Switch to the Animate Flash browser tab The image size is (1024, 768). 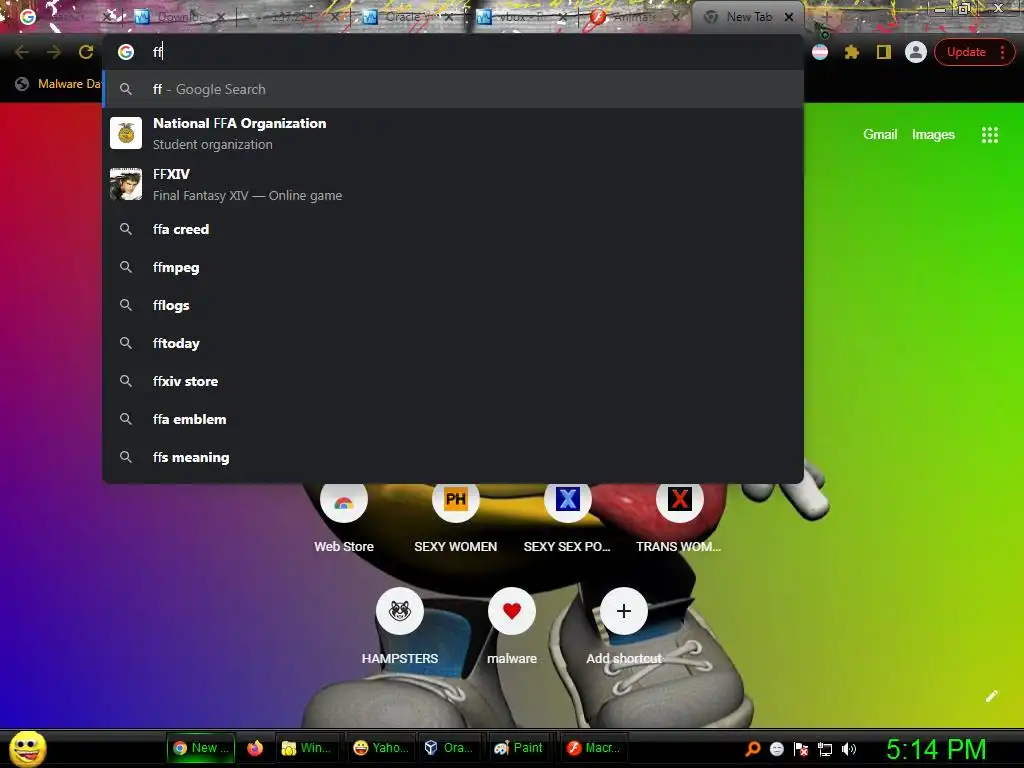tap(632, 17)
